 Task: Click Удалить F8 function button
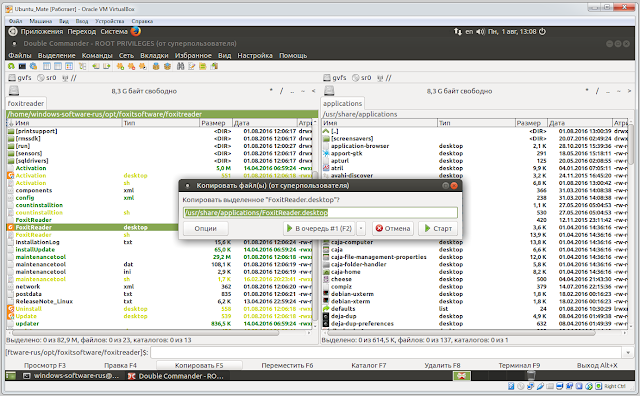click(442, 365)
